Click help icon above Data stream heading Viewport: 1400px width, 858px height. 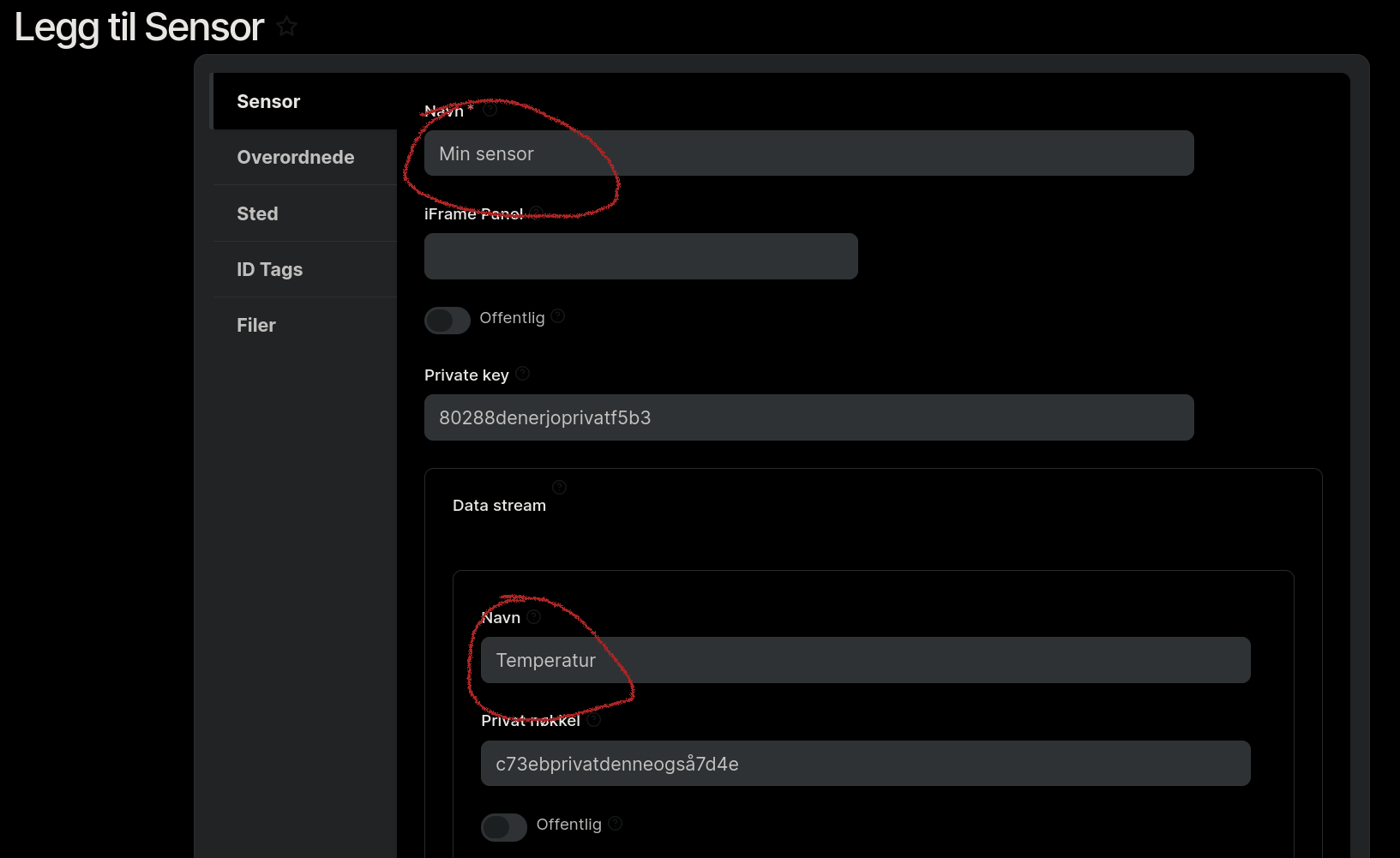click(x=559, y=488)
